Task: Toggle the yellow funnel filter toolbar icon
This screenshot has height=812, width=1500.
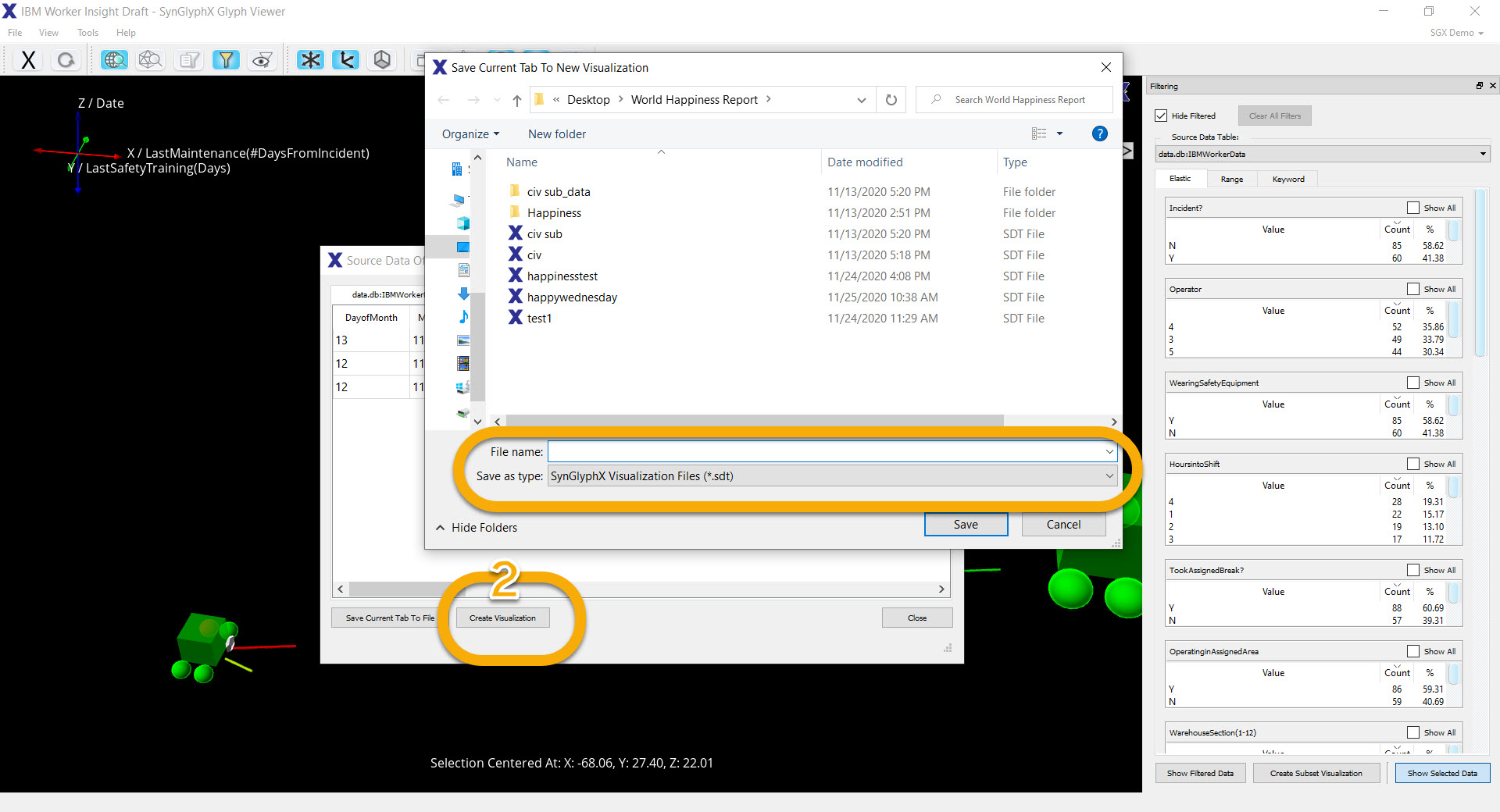Action: click(226, 60)
